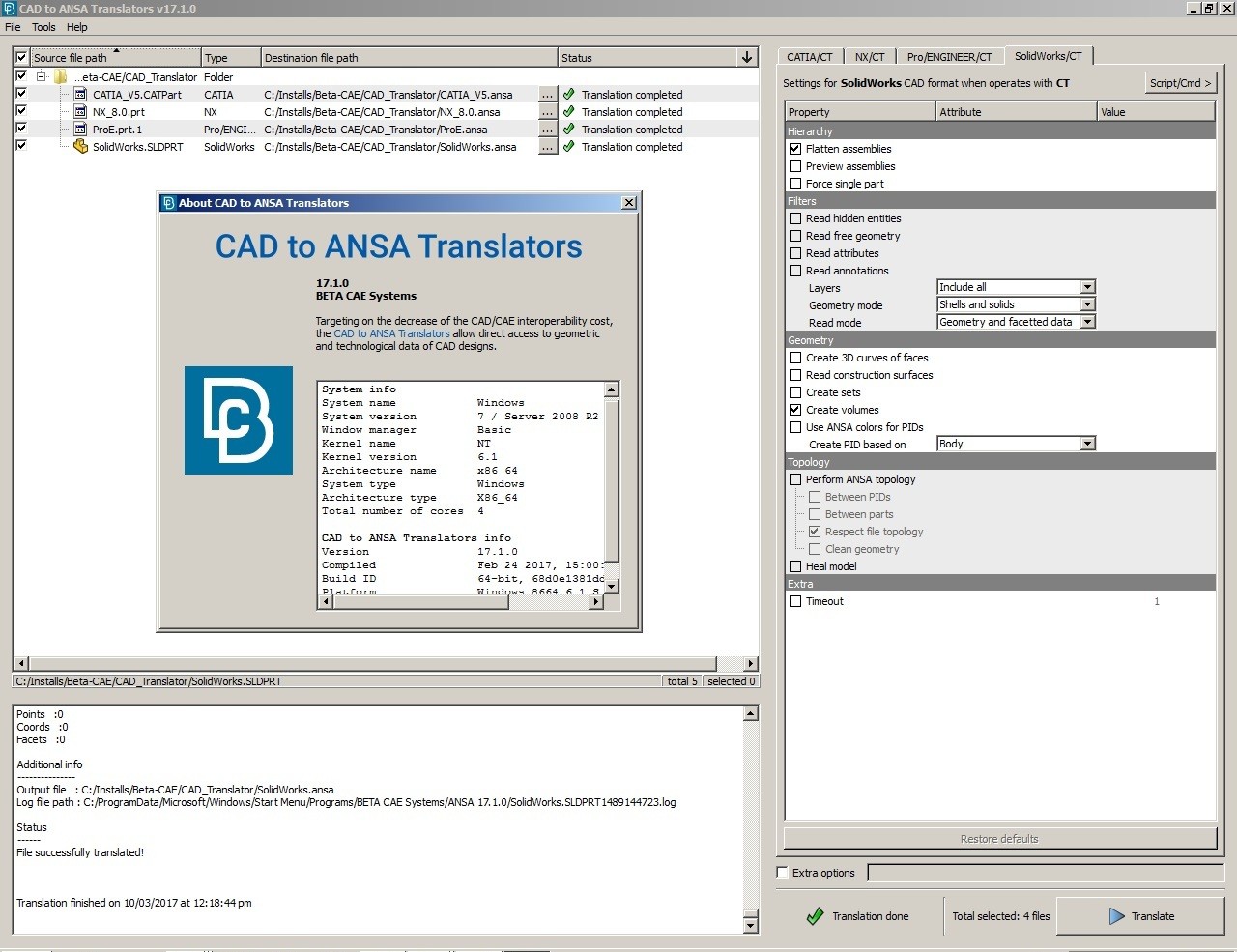Click the CATIA_V5.CATPart file icon
1237x952 pixels.
point(80,95)
